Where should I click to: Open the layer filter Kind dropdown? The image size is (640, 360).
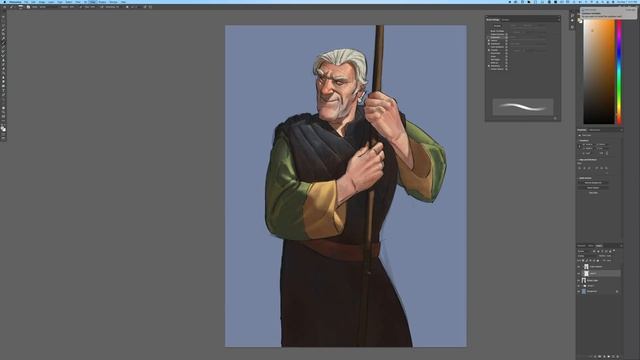click(x=584, y=251)
